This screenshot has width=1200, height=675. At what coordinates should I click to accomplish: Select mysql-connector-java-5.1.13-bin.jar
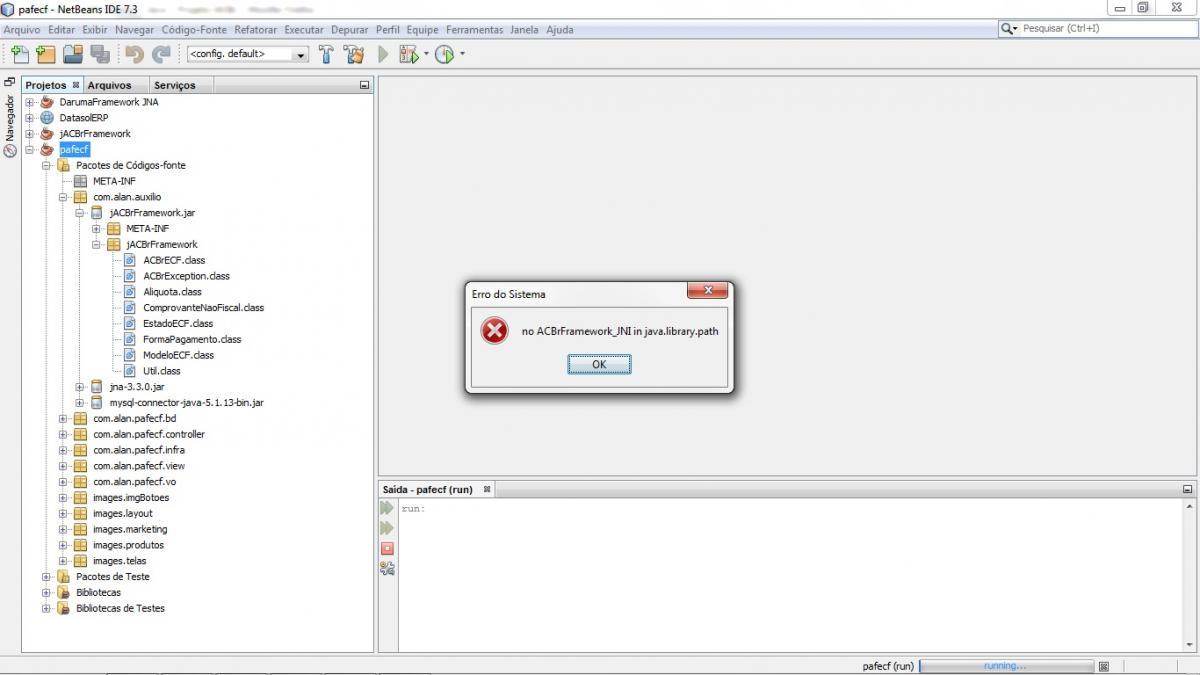click(186, 402)
